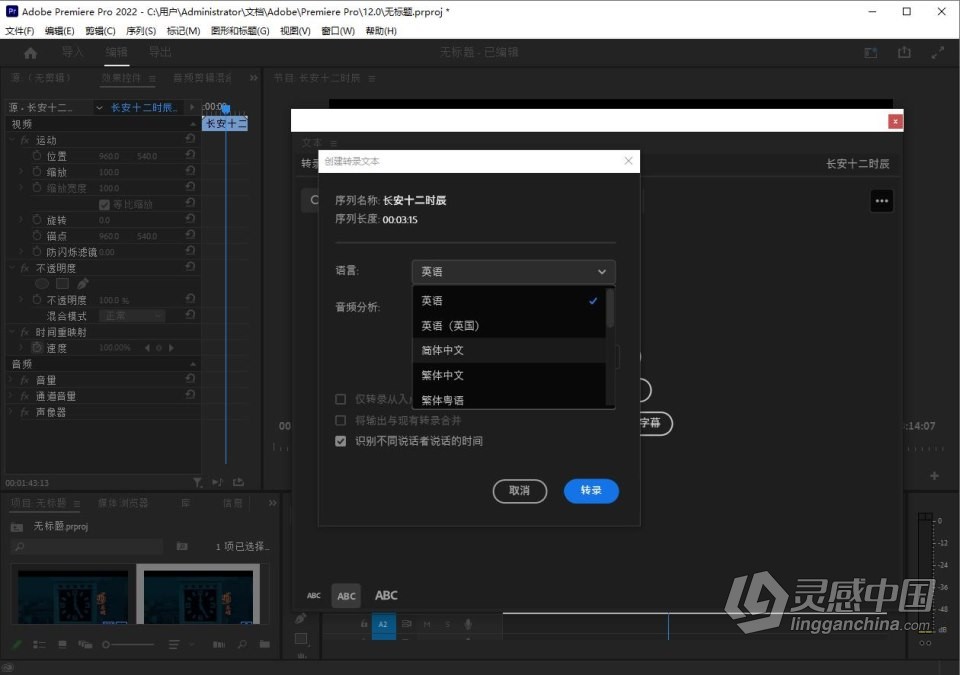Image resolution: width=960 pixels, height=675 pixels.
Task: Reset the 音量 audio effect
Action: pyautogui.click(x=190, y=379)
